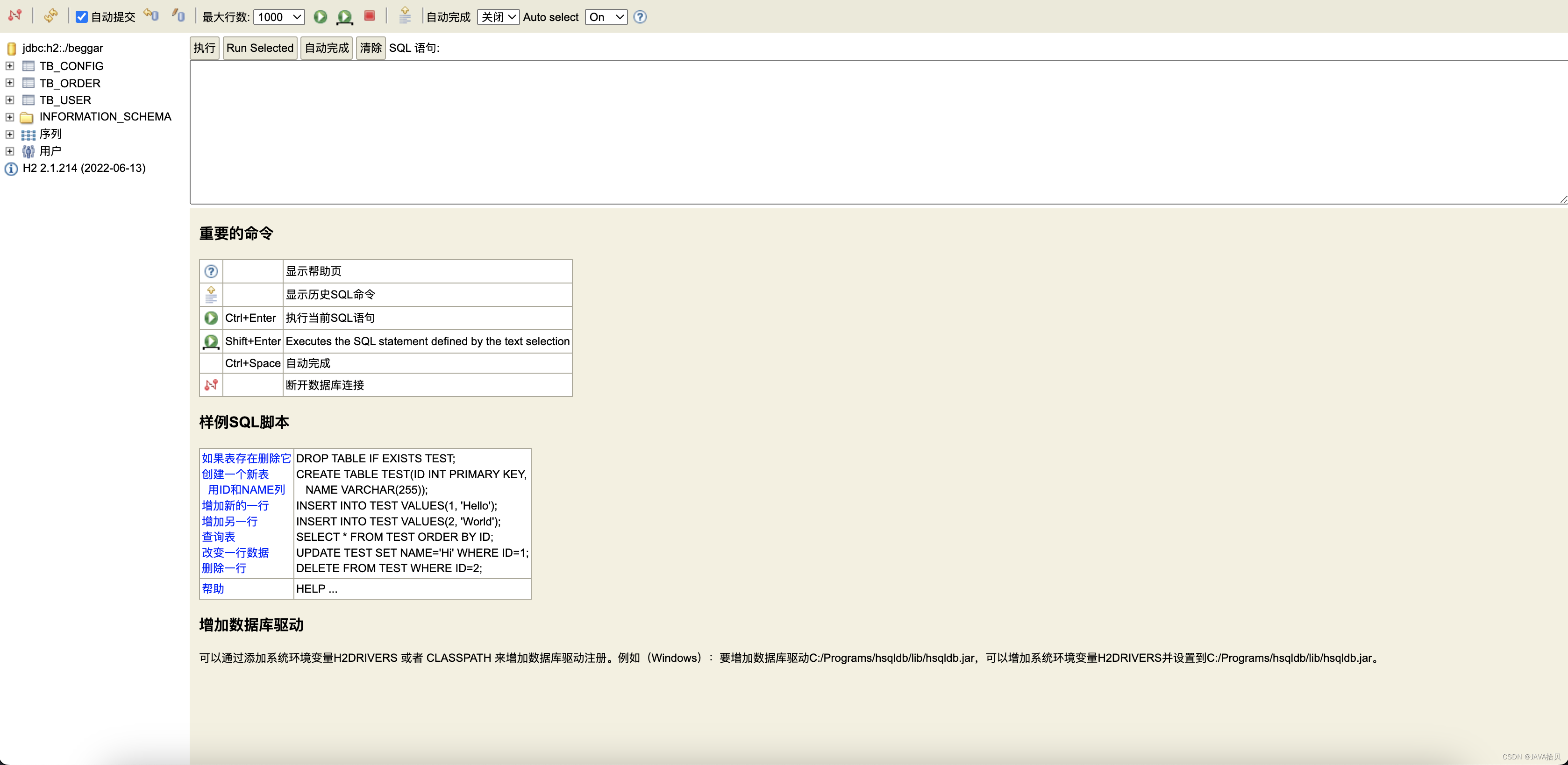Change 最大行数 dropdown to 1000
The image size is (1568, 765).
click(x=278, y=16)
